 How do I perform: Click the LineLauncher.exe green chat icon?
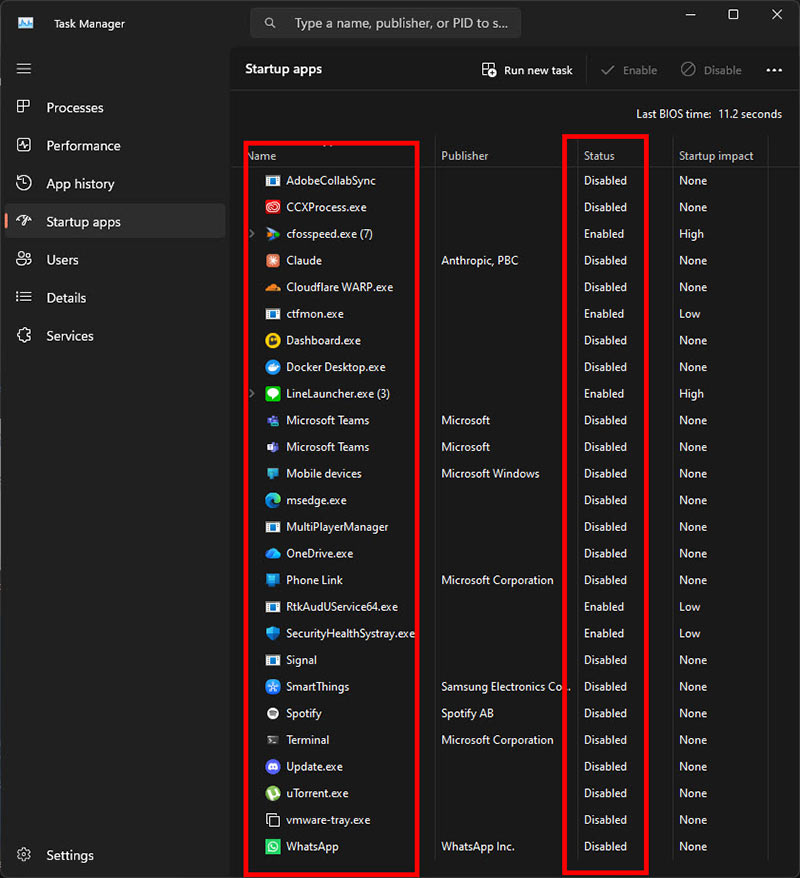click(273, 394)
